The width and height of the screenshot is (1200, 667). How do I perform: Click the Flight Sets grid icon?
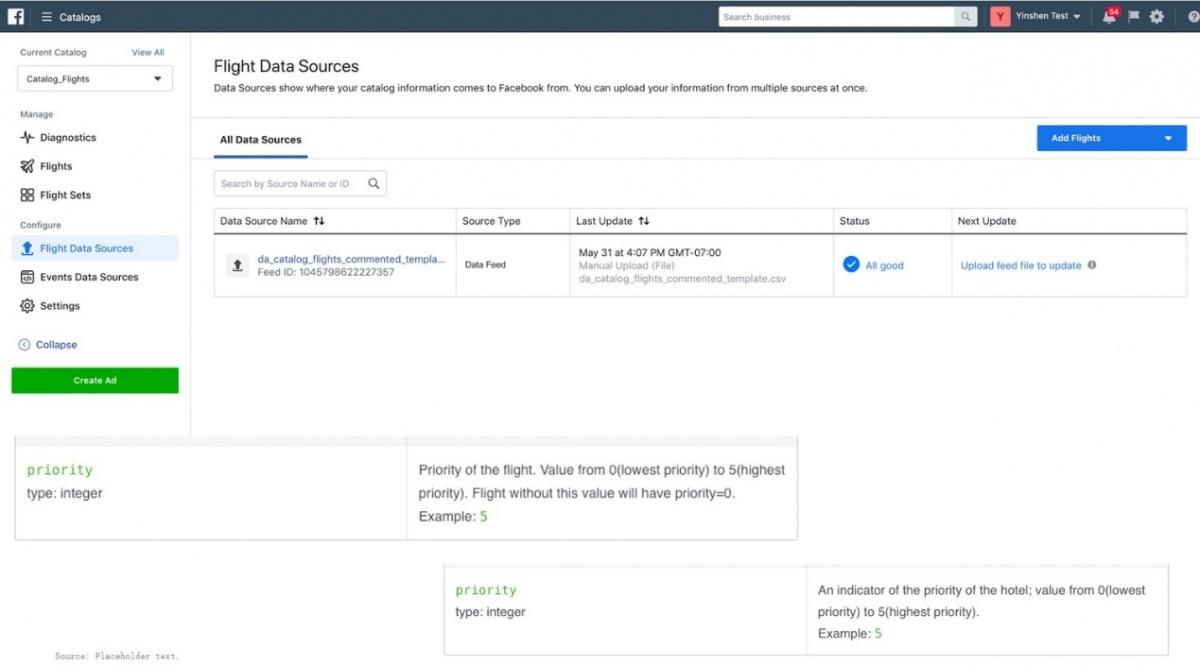[27, 196]
